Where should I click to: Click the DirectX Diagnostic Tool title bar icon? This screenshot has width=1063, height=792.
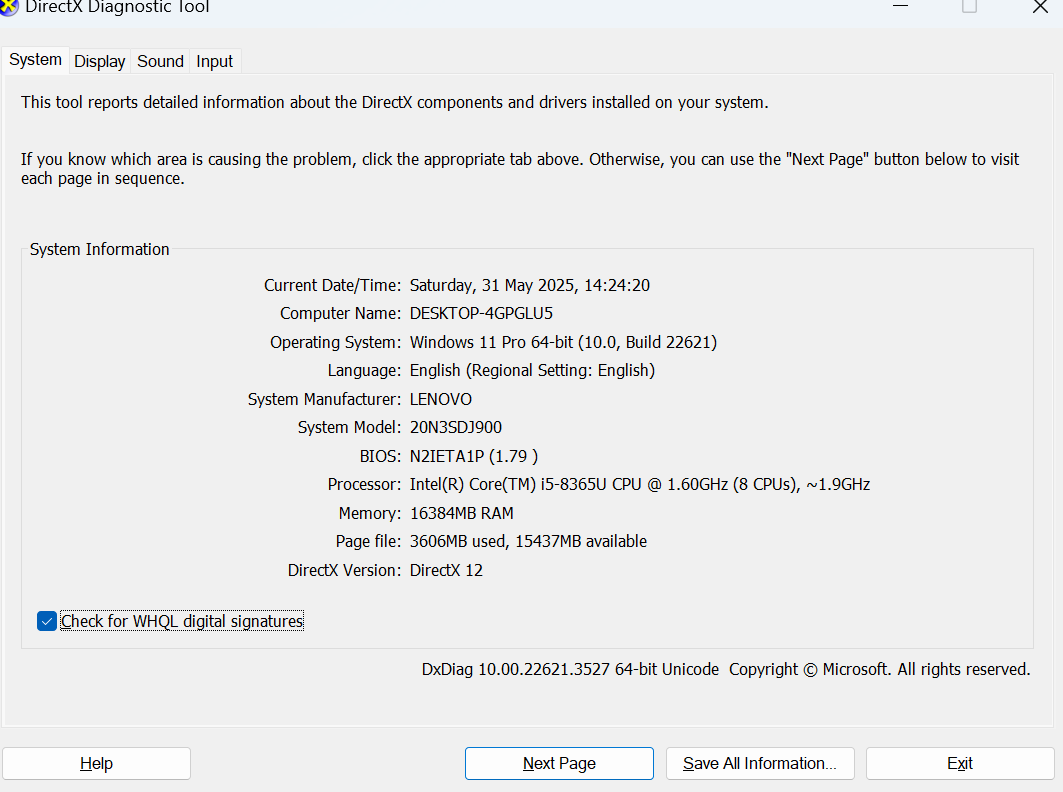click(11, 8)
